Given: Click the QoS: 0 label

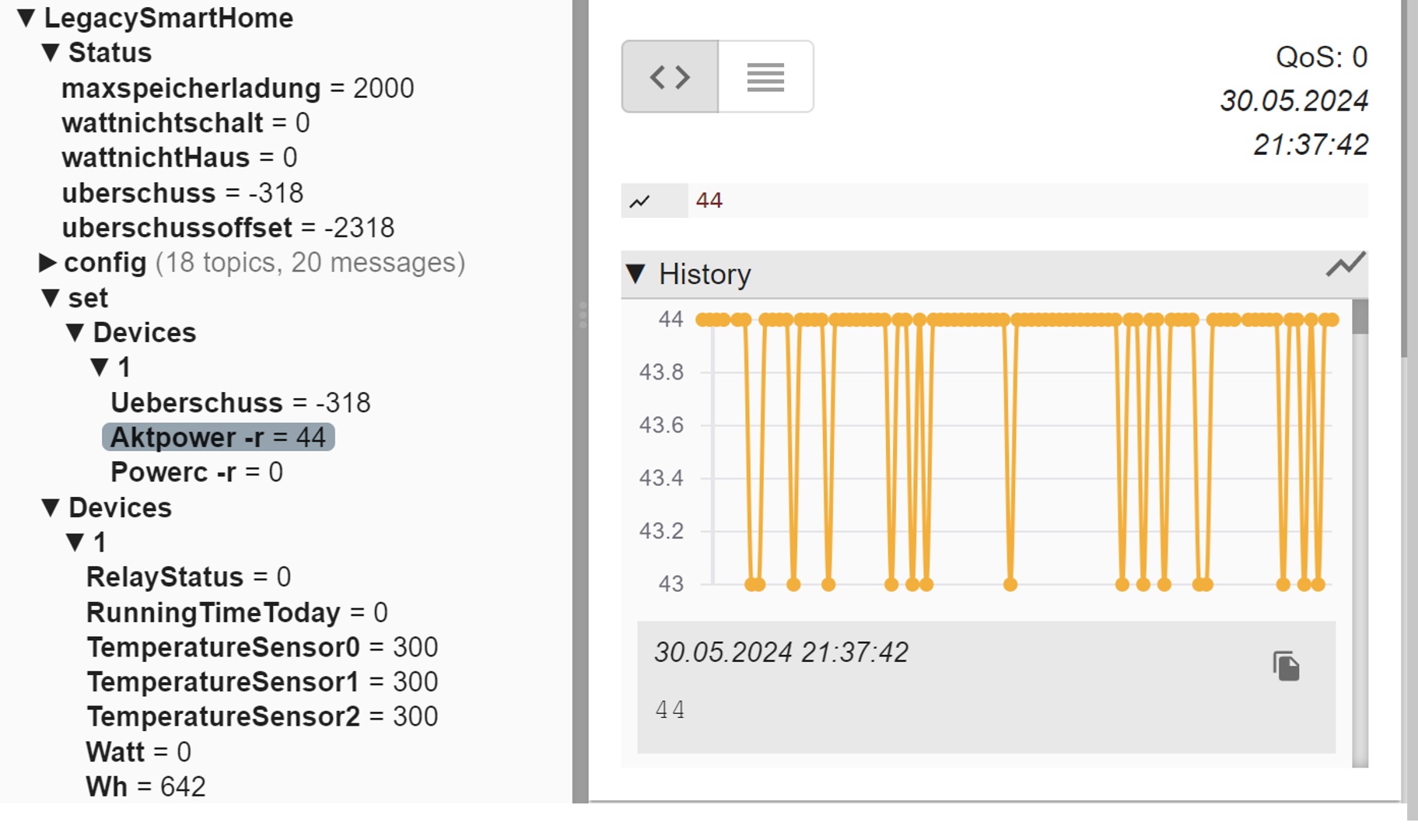Looking at the screenshot, I should pyautogui.click(x=1322, y=57).
